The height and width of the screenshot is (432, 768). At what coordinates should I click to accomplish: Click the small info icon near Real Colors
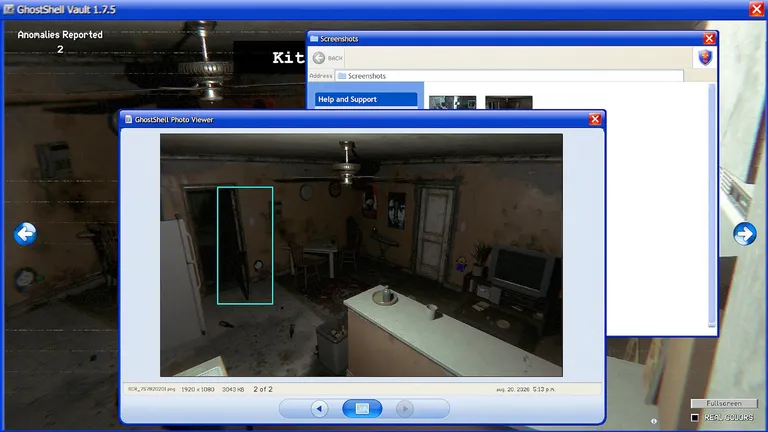(654, 421)
